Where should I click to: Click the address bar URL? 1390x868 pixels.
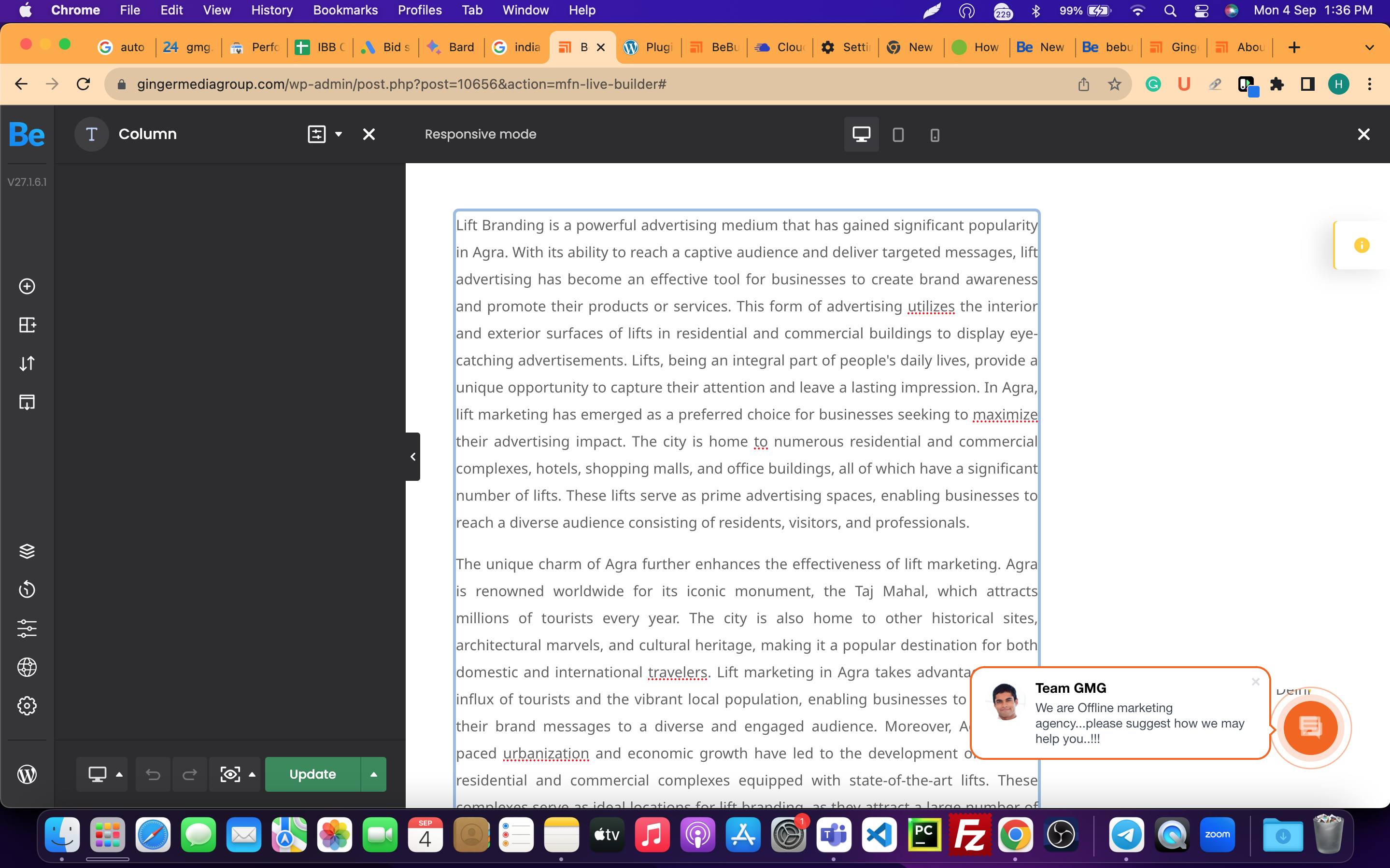tap(402, 84)
